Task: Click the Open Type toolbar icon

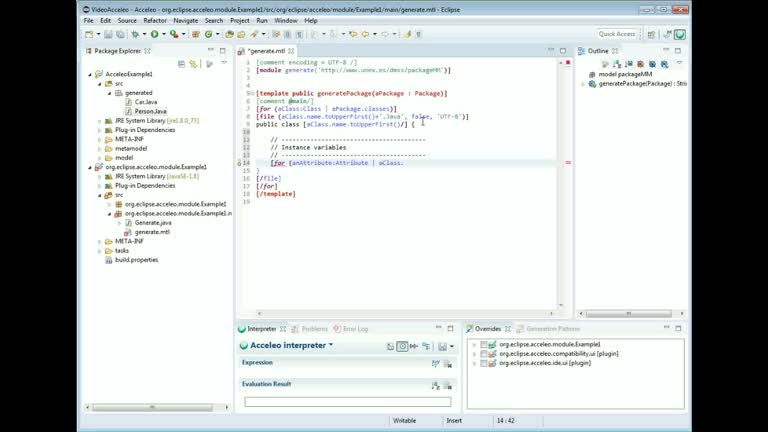Action: coord(229,34)
